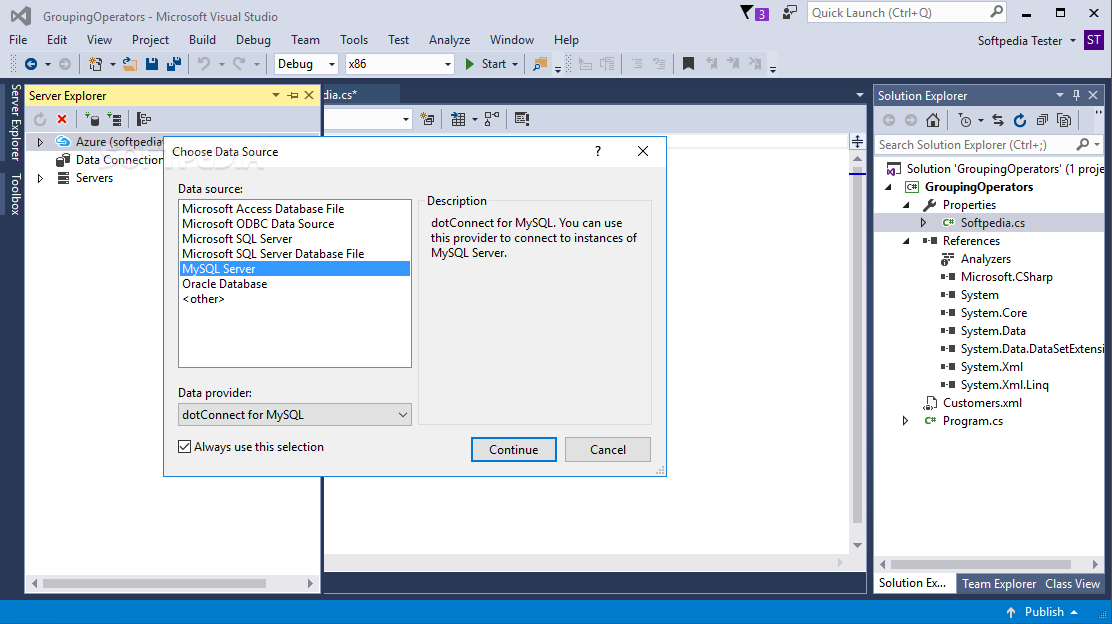Click the feedback icon beside Quick Launch
Screen dimensions: 1112x624
pos(789,13)
